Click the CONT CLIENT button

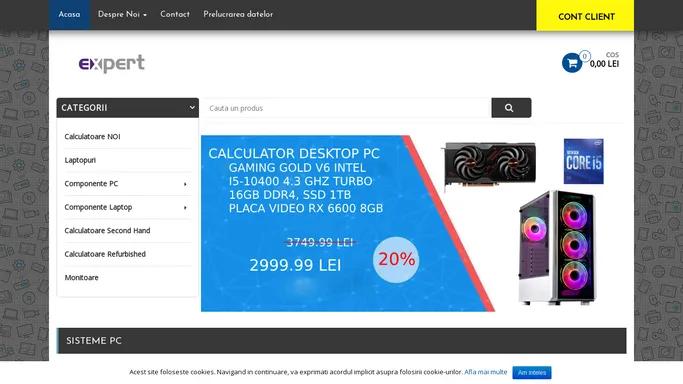point(585,16)
